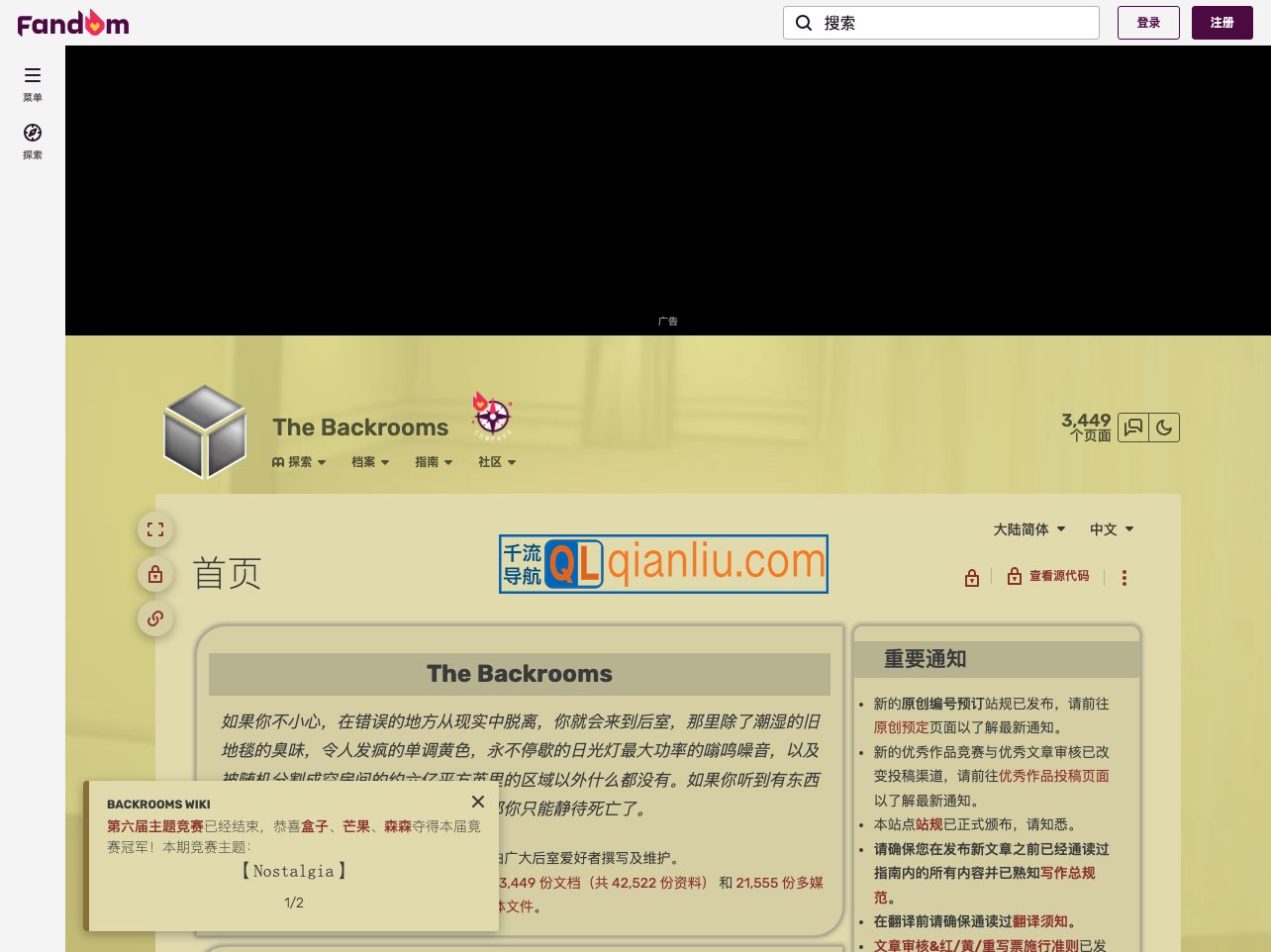
Task: Open the 查看源代码 source view link
Action: click(1059, 576)
